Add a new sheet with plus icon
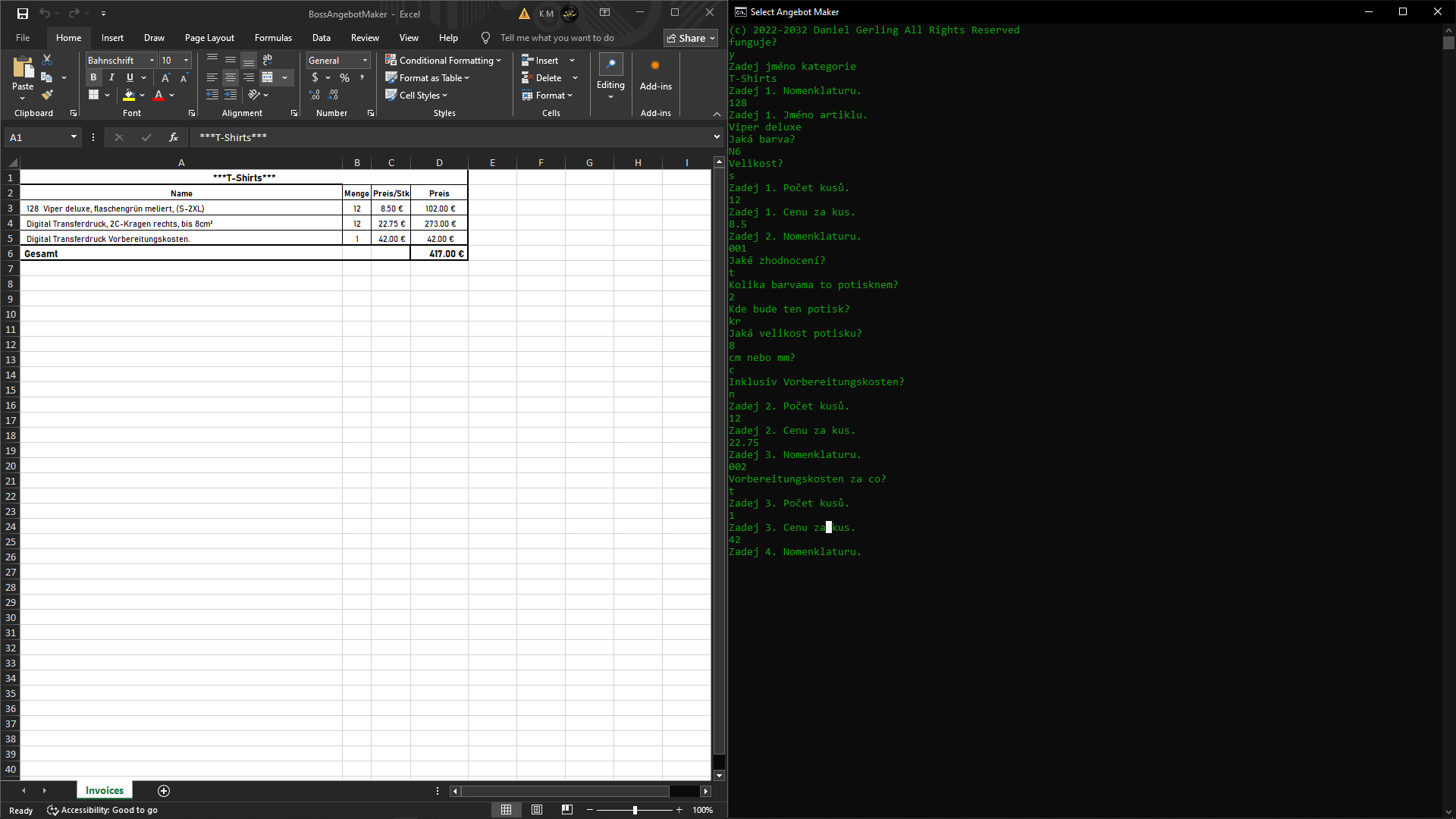1456x819 pixels. tap(164, 791)
